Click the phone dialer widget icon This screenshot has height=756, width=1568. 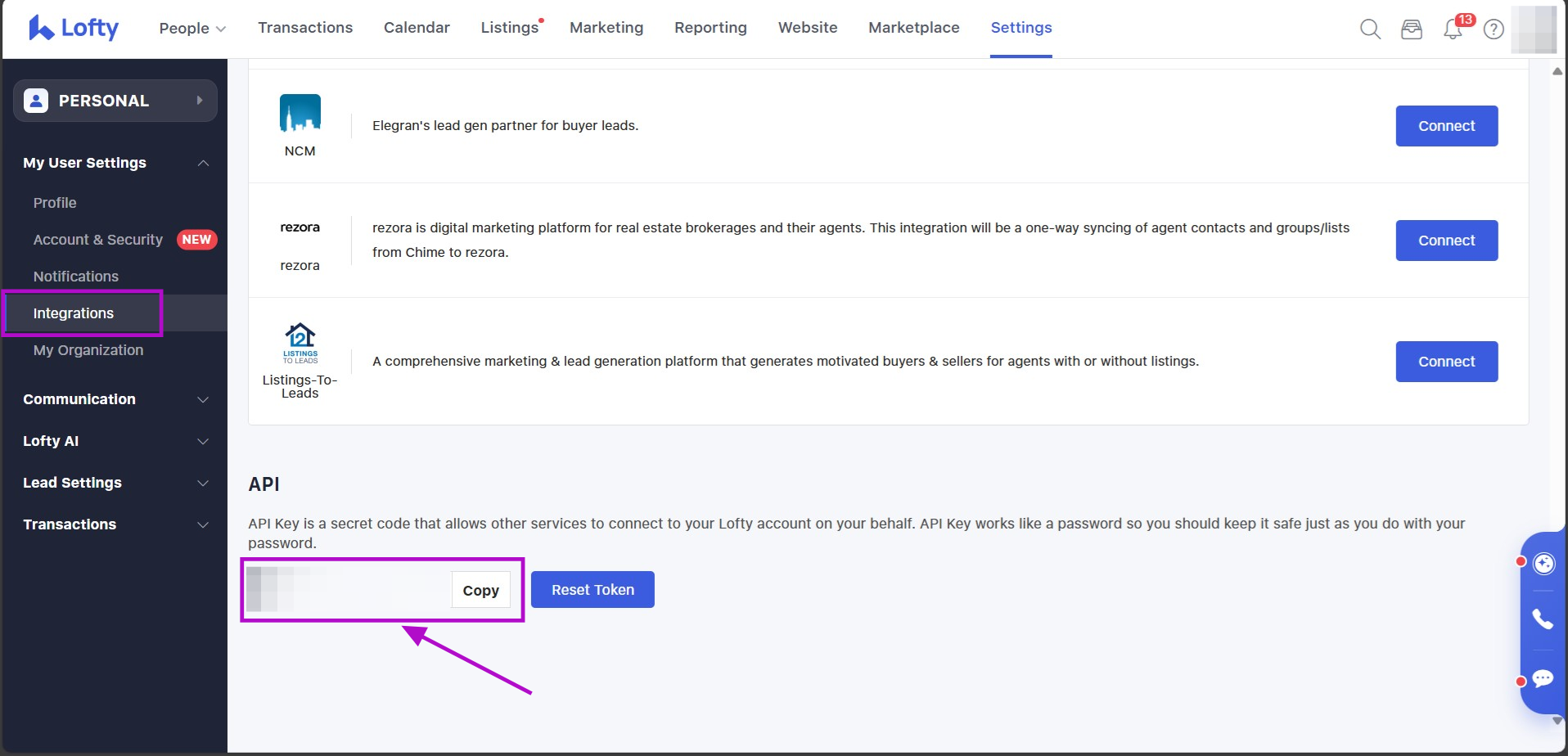click(x=1543, y=619)
